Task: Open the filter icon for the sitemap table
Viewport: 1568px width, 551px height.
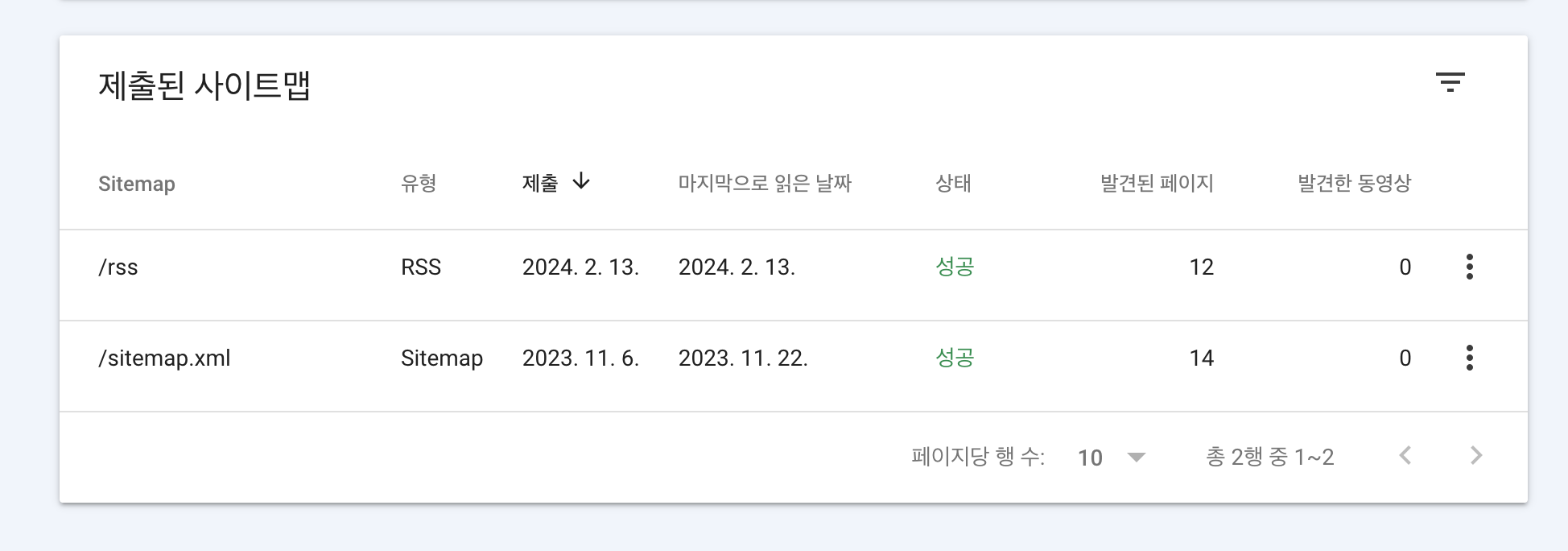Action: pos(1451,83)
